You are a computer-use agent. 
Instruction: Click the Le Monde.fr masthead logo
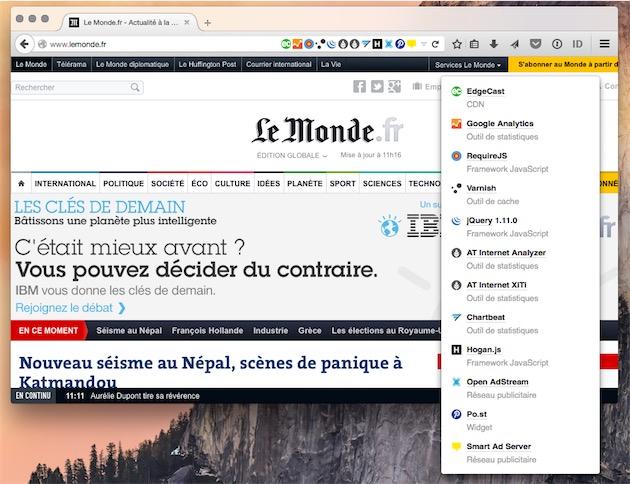point(327,131)
